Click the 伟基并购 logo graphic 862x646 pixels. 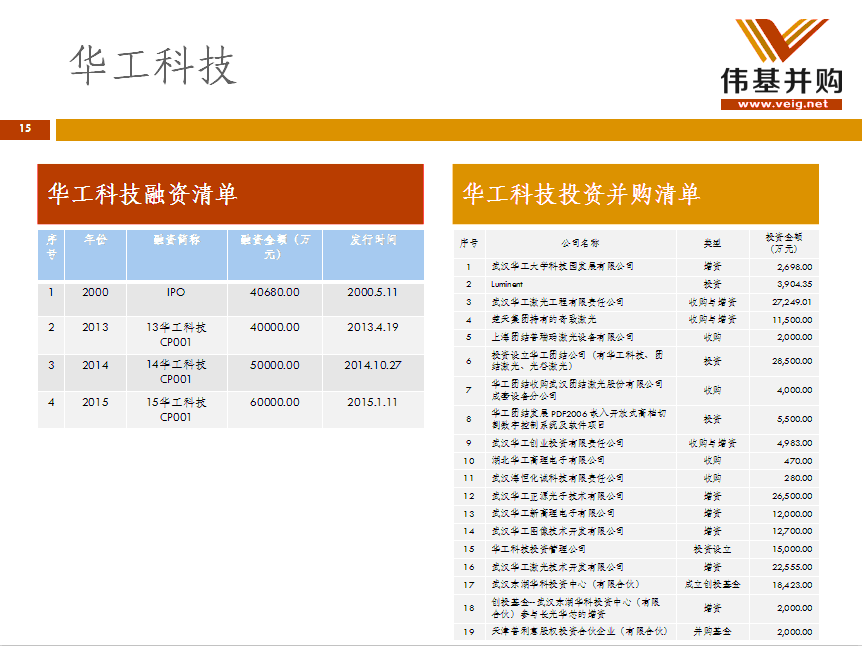[x=781, y=64]
